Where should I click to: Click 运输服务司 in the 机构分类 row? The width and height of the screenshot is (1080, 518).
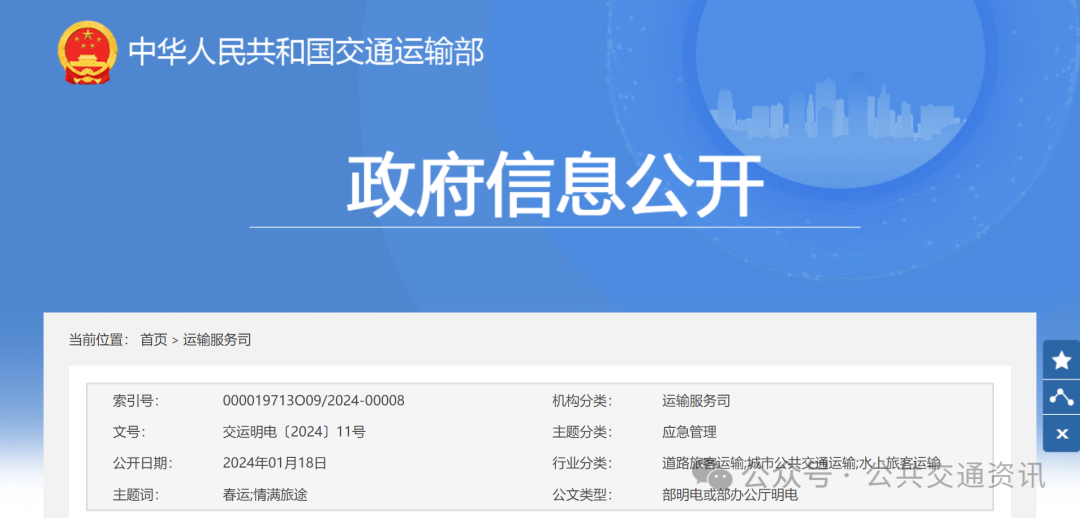click(x=696, y=401)
